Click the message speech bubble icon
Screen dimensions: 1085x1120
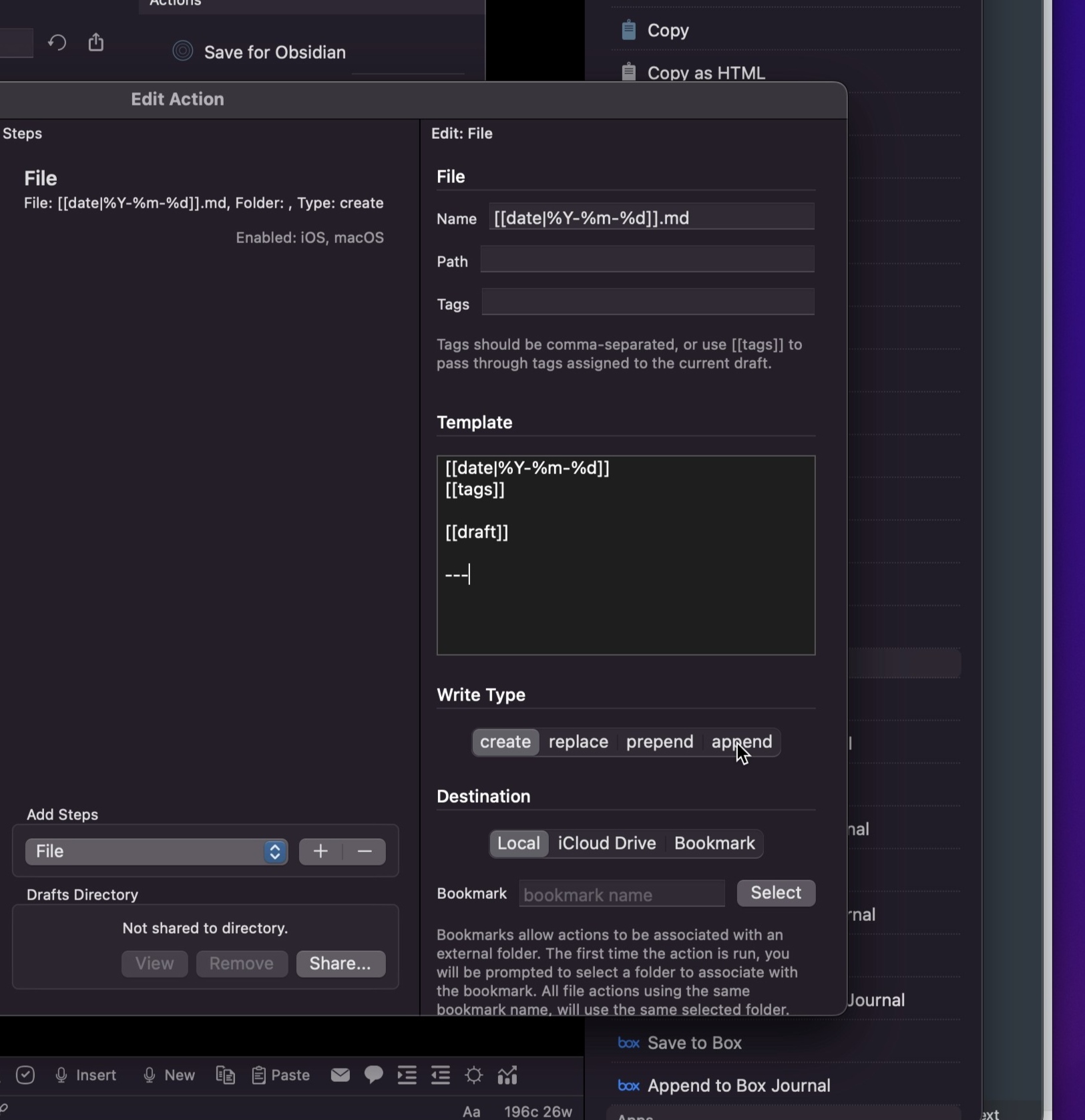[x=374, y=1075]
